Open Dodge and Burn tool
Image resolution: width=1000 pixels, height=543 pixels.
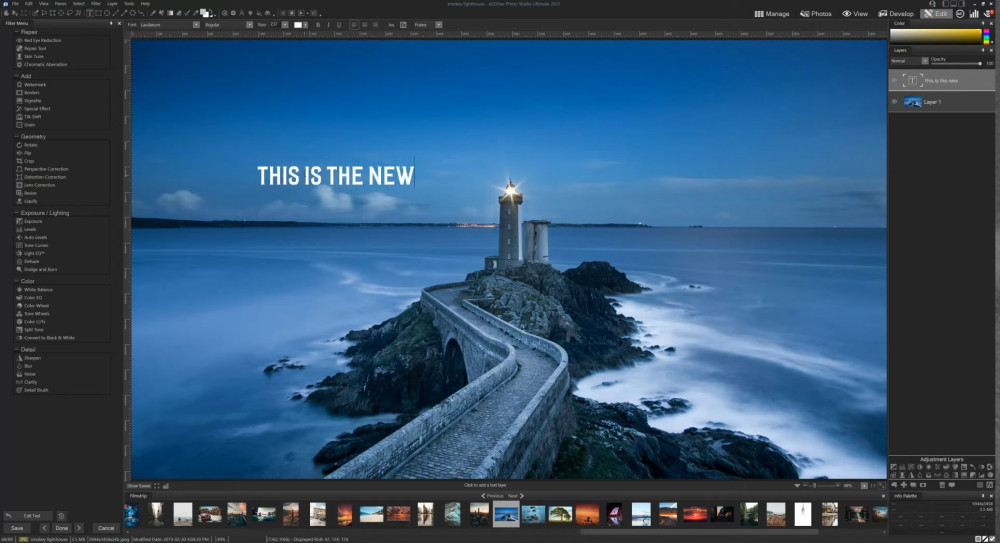point(37,269)
